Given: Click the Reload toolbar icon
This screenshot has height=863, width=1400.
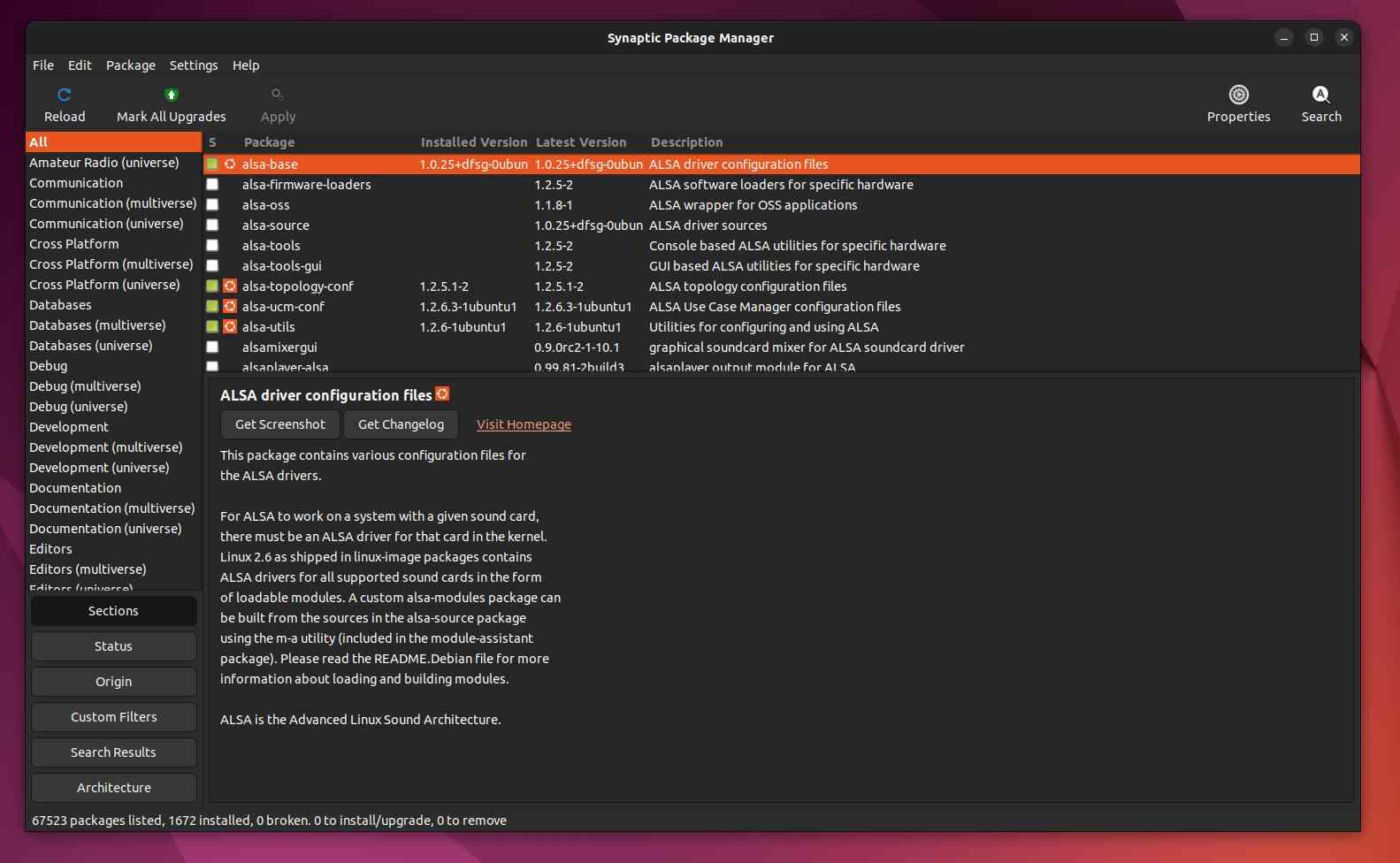Looking at the screenshot, I should coord(65,95).
